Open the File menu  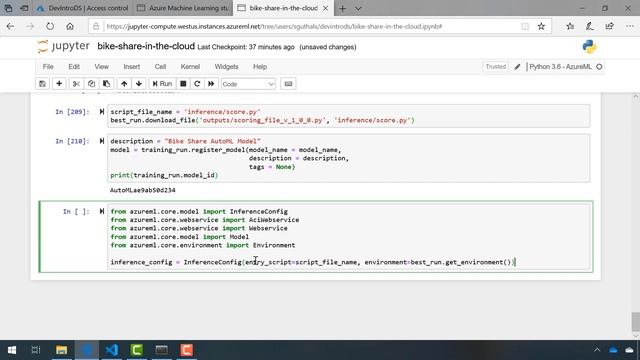point(48,67)
